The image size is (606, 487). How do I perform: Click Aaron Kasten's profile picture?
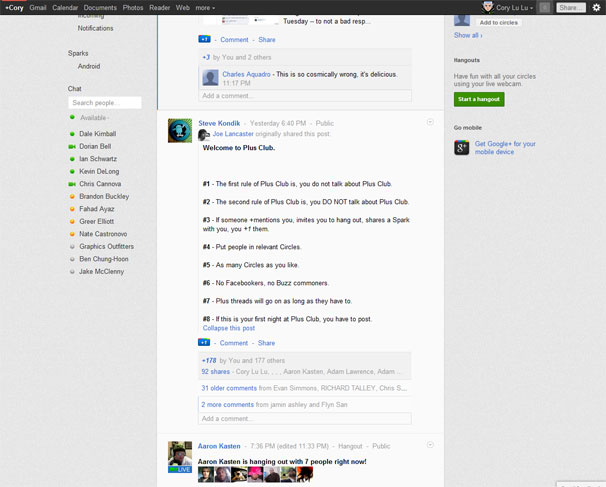click(x=180, y=453)
